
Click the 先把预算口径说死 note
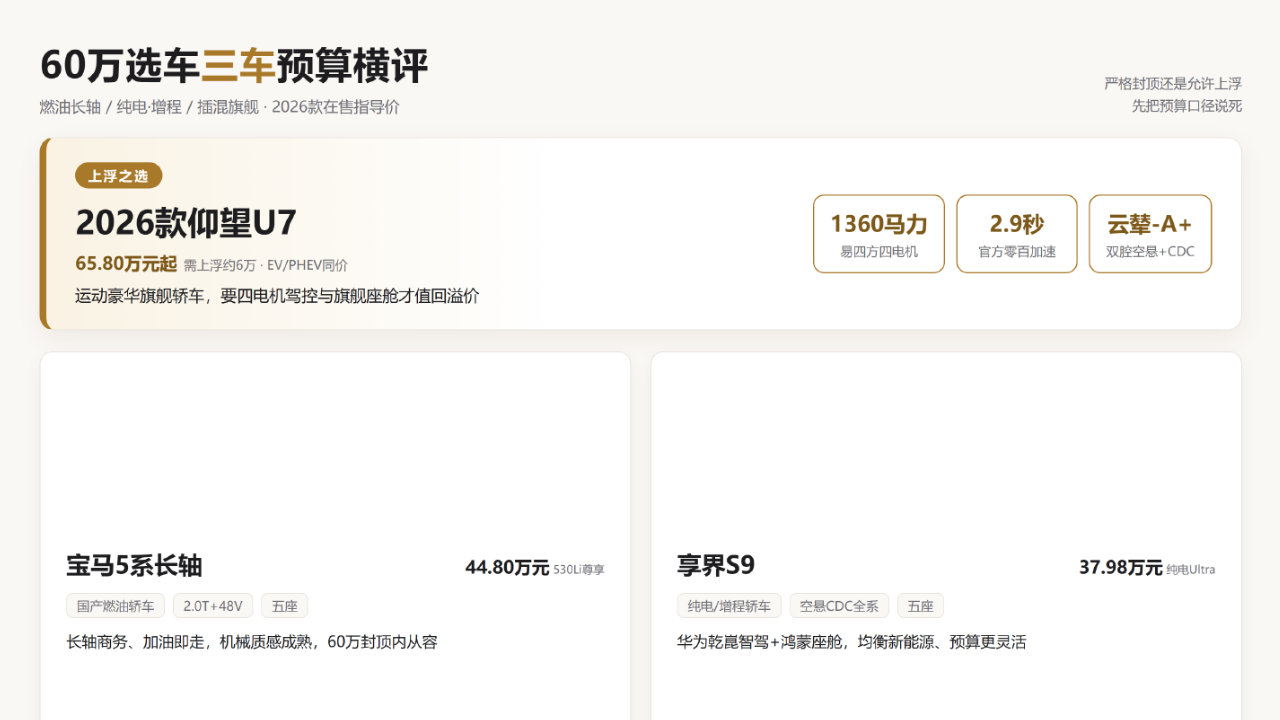[x=1187, y=105]
